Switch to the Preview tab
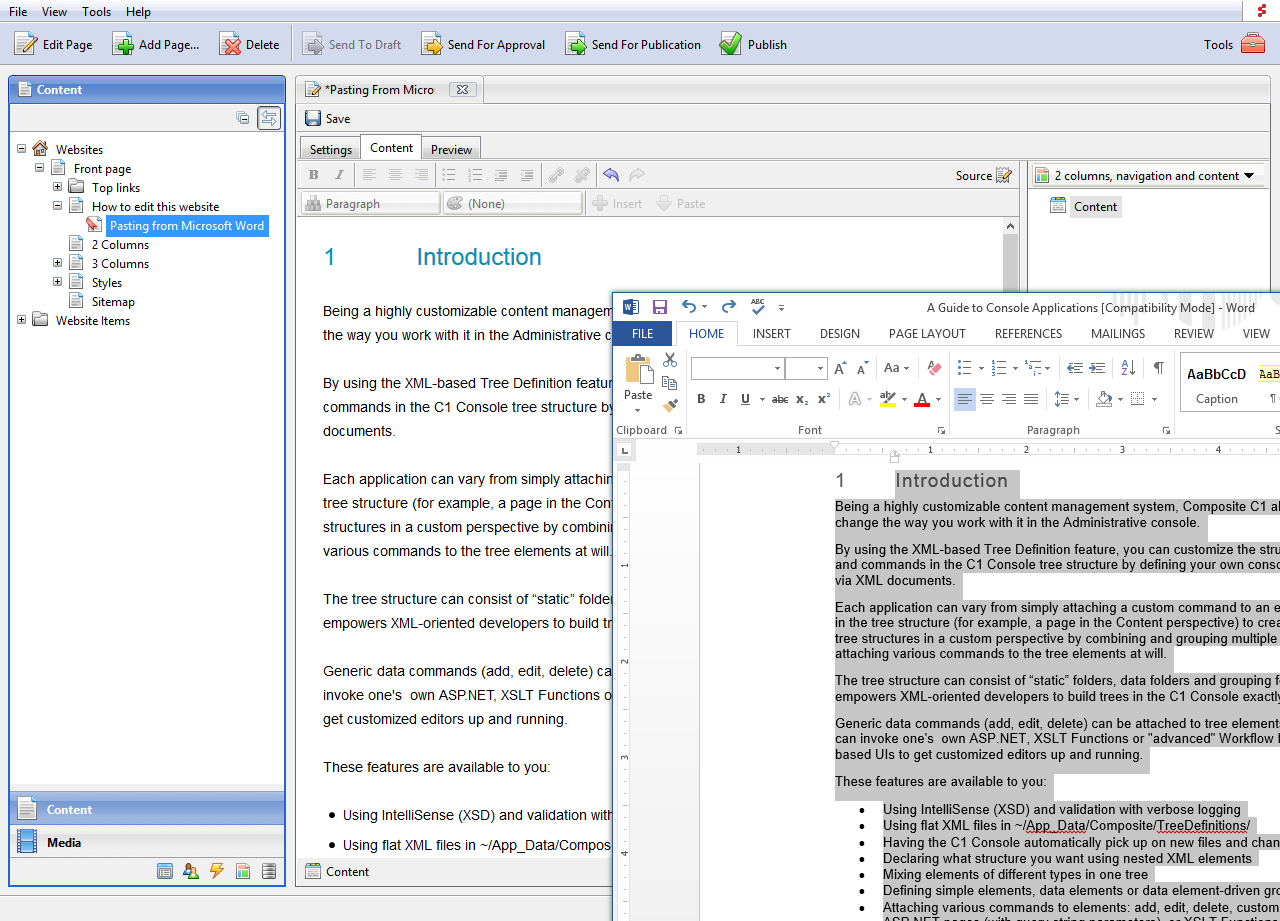Screen dimensions: 1280x921 click(451, 148)
